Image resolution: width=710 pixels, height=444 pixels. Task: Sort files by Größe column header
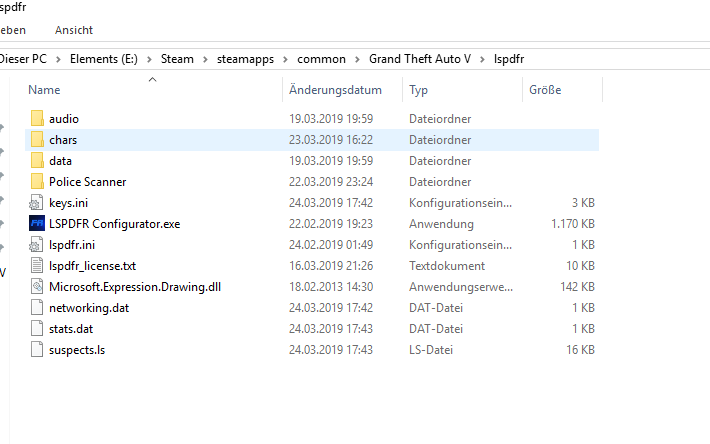pos(545,90)
